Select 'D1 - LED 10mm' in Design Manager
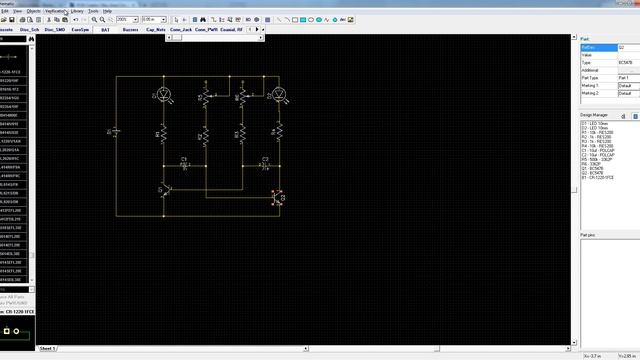Screen dimensions: 640x360 [x=595, y=124]
